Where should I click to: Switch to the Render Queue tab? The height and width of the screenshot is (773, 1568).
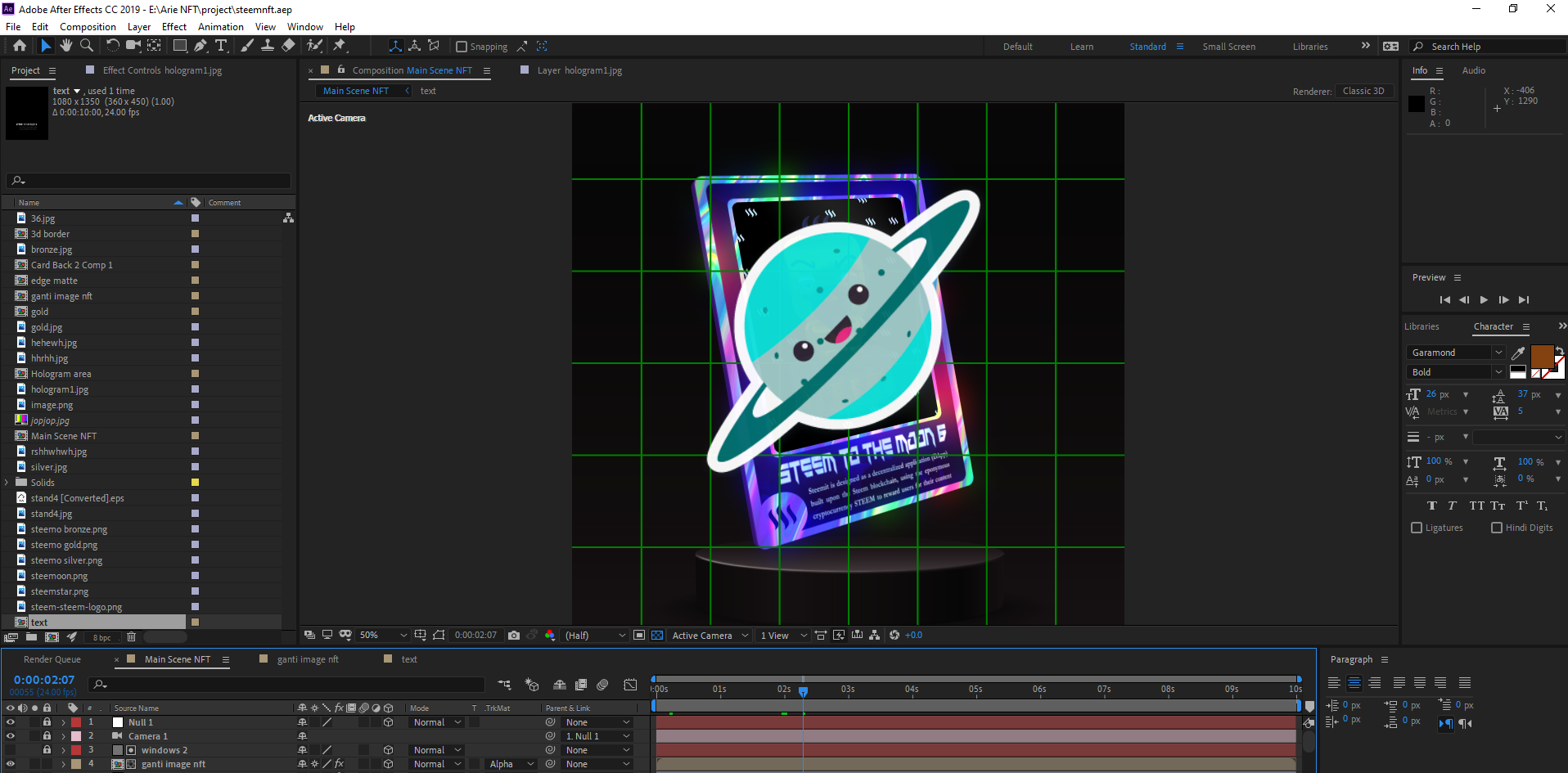click(x=52, y=659)
